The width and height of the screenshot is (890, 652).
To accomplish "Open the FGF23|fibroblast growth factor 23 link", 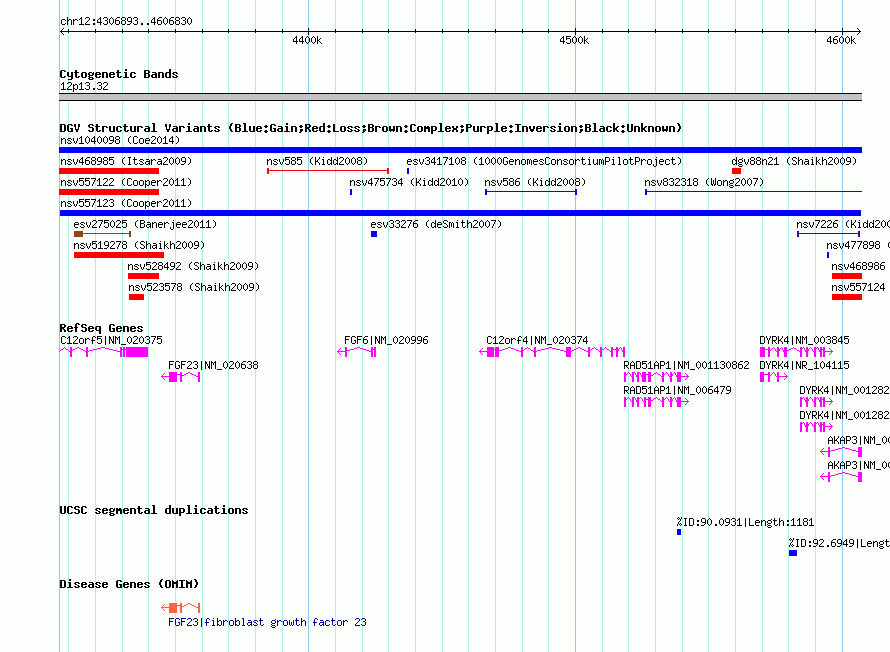I will 267,622.
